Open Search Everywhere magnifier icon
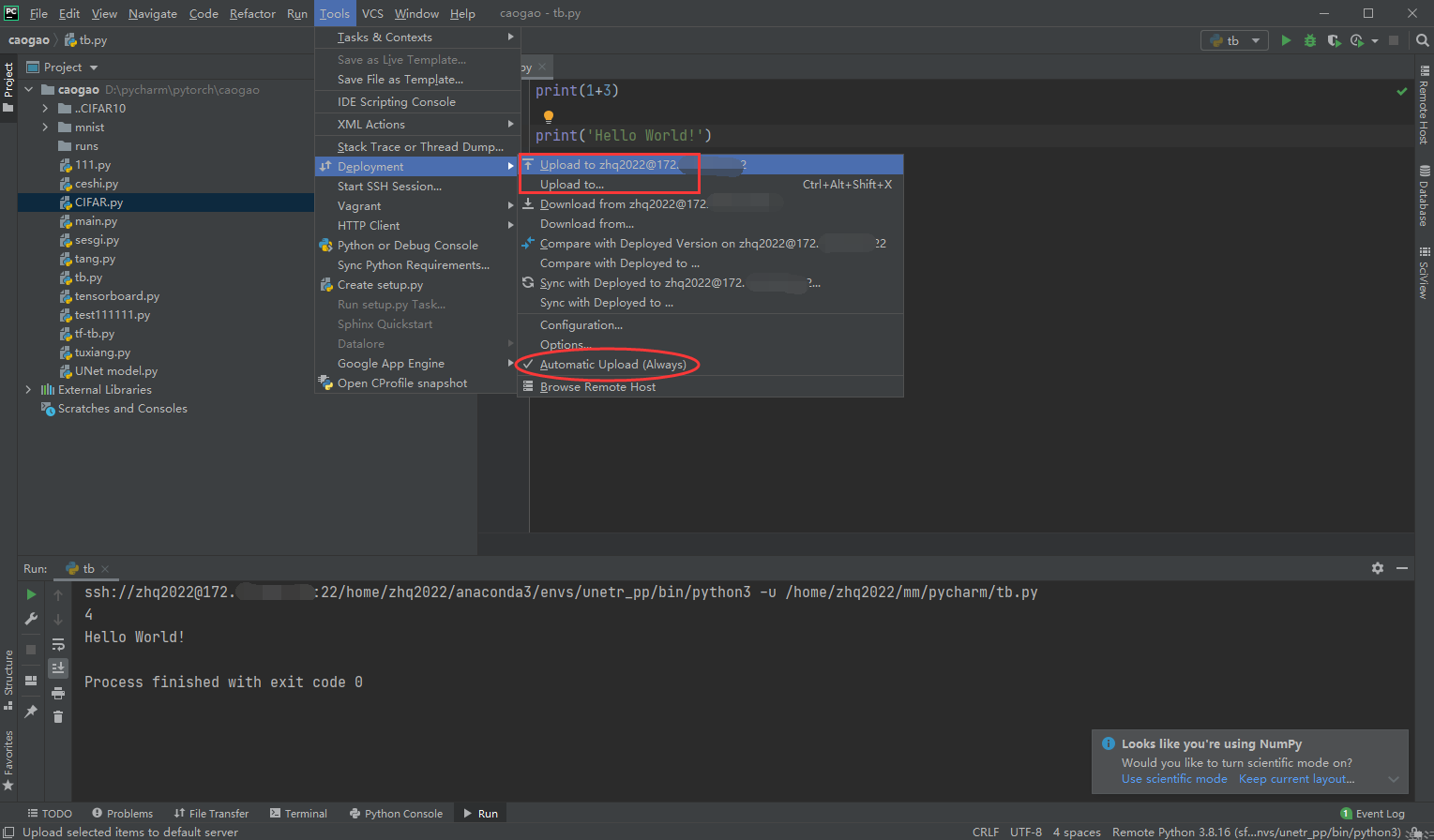The image size is (1434, 840). (x=1422, y=40)
